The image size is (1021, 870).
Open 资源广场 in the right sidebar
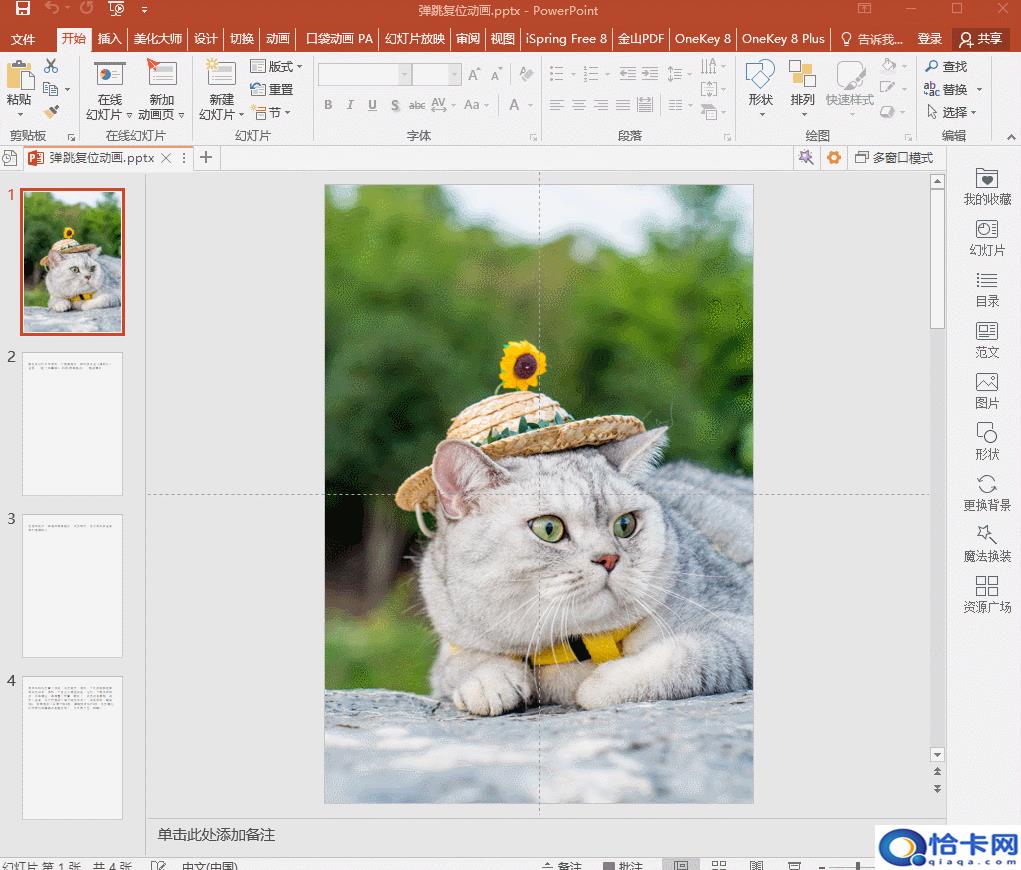[987, 595]
